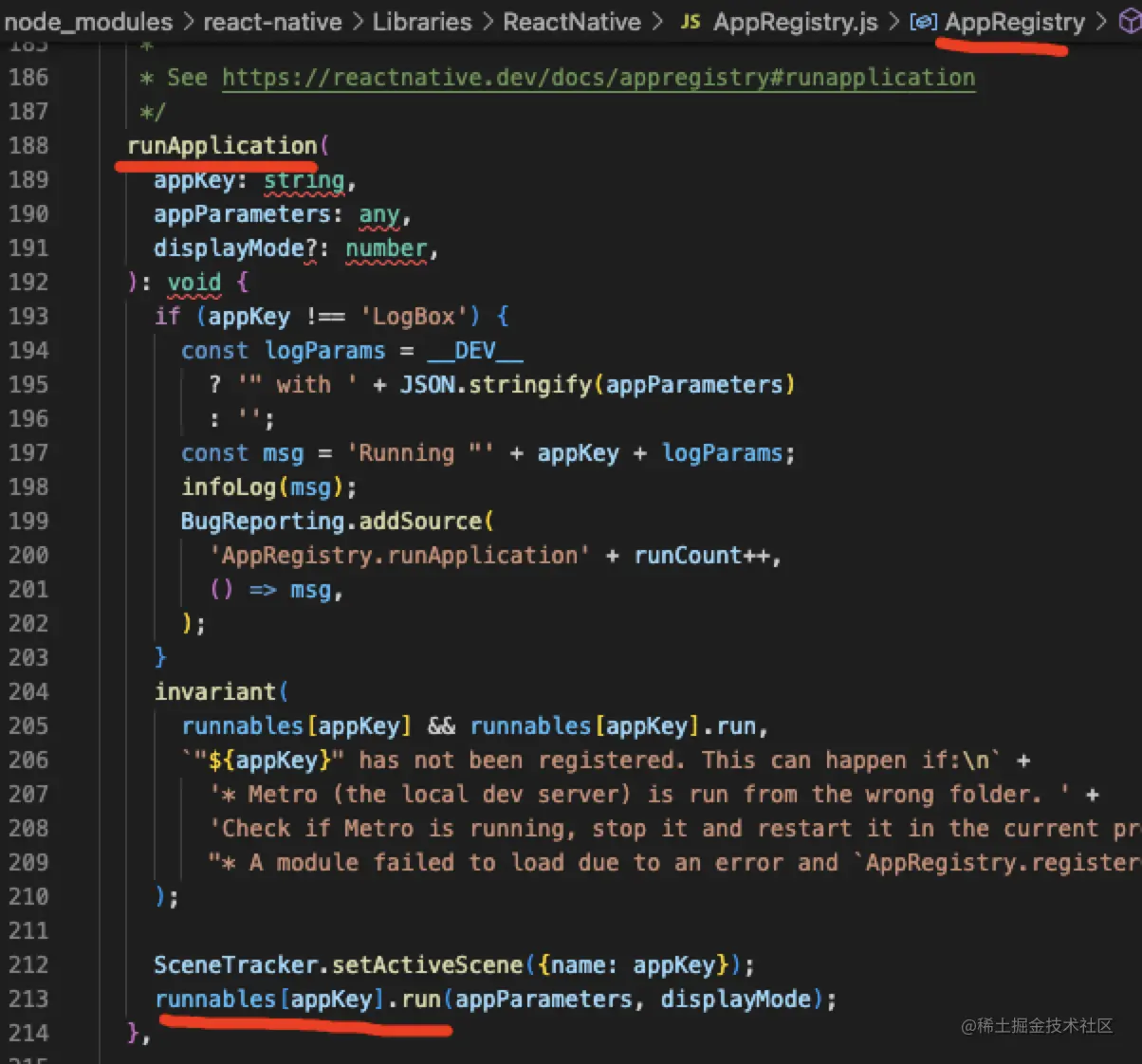1142x1064 pixels.
Task: Click runnables[appKey].run on line 205
Action: pos(613,725)
